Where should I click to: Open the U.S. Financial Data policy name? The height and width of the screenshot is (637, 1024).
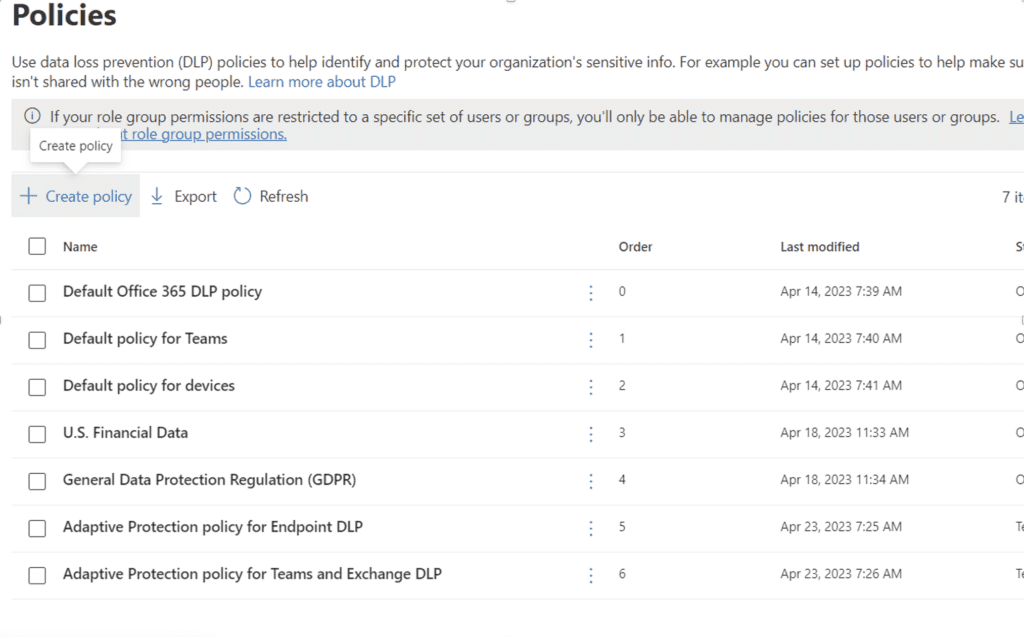pos(125,433)
